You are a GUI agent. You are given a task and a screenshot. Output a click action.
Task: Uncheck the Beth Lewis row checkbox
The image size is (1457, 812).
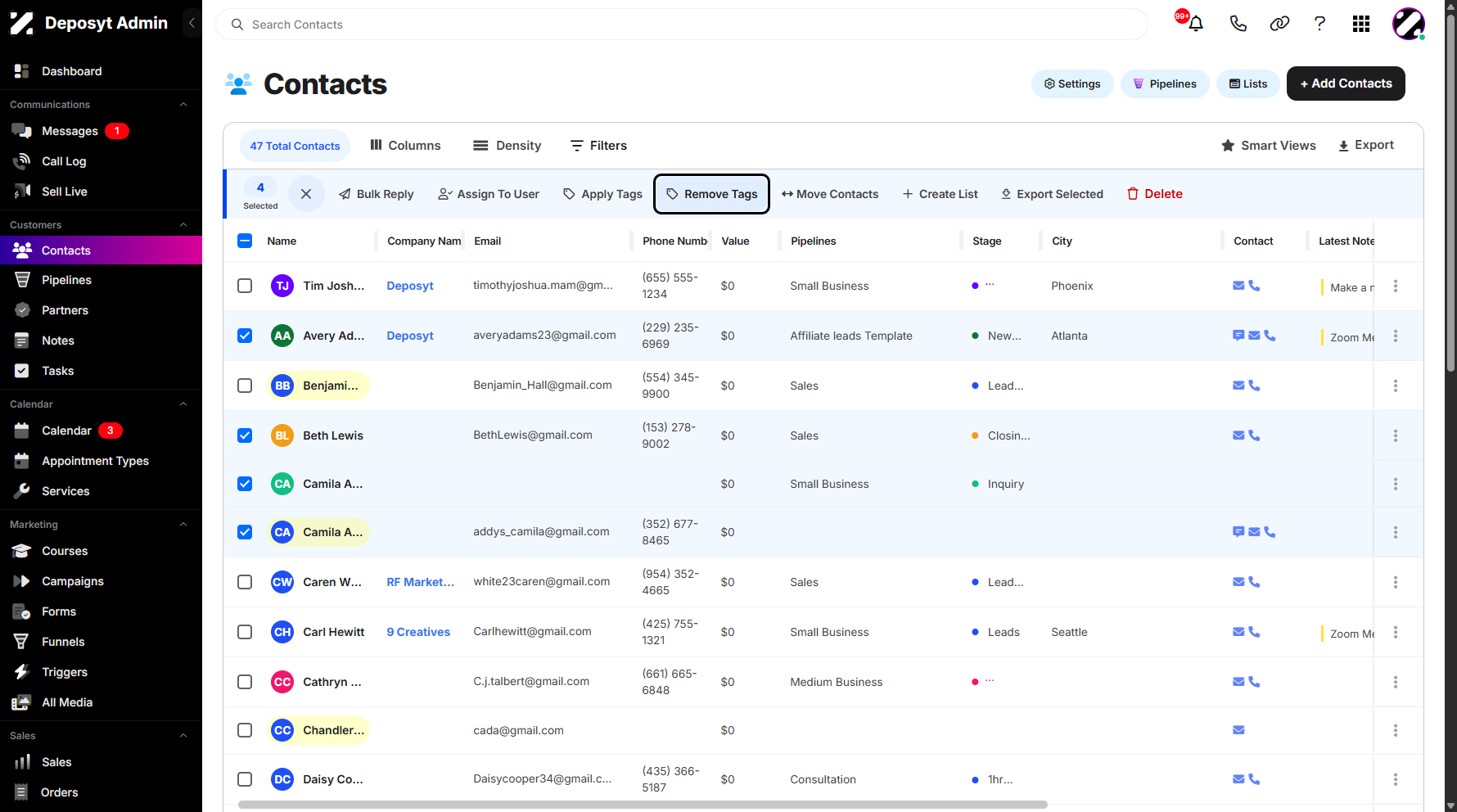point(245,435)
